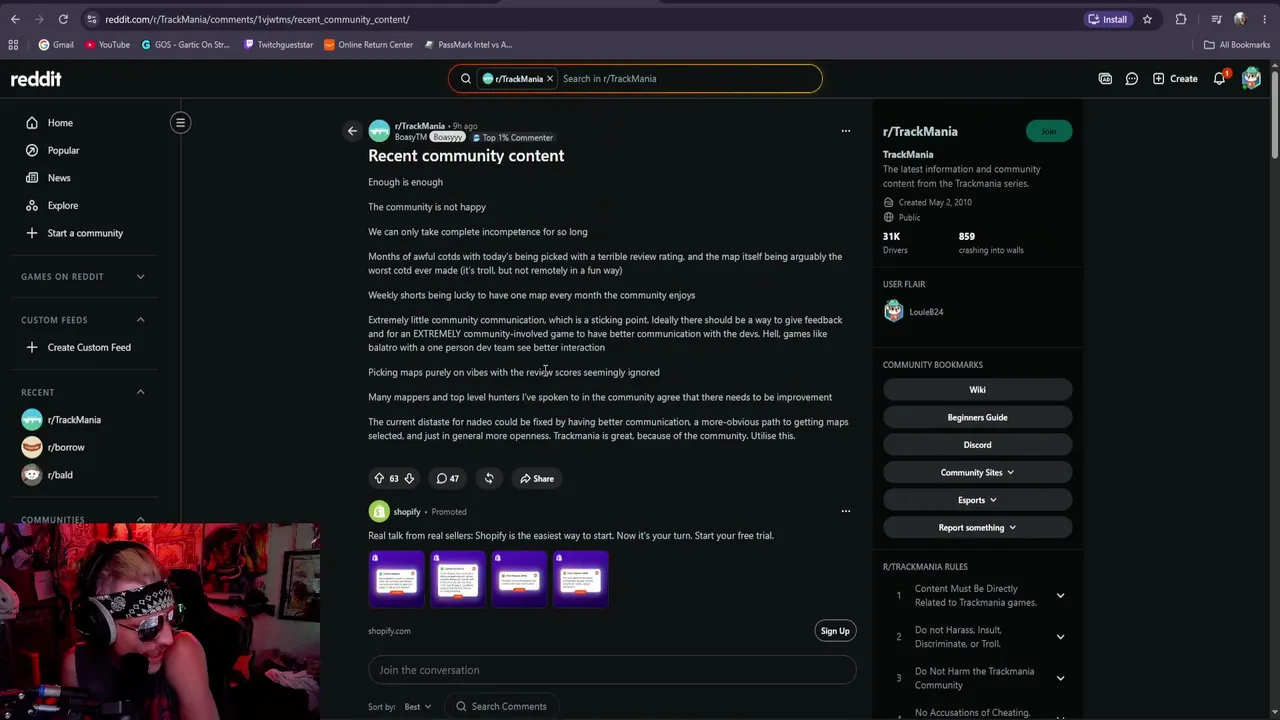Click the Search in r/TrackMania field
Viewport: 1280px width, 720px height.
tap(686, 79)
